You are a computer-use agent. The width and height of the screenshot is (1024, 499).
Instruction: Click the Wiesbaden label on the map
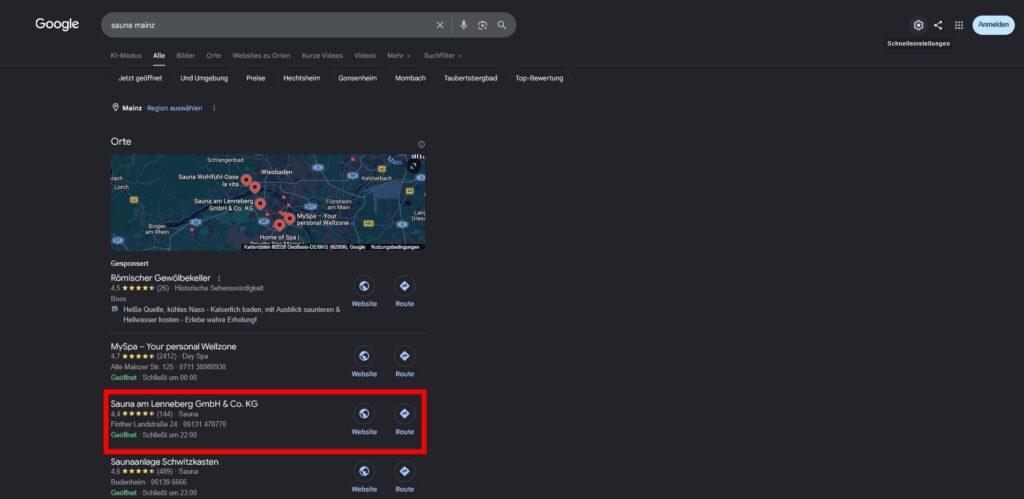pyautogui.click(x=276, y=172)
